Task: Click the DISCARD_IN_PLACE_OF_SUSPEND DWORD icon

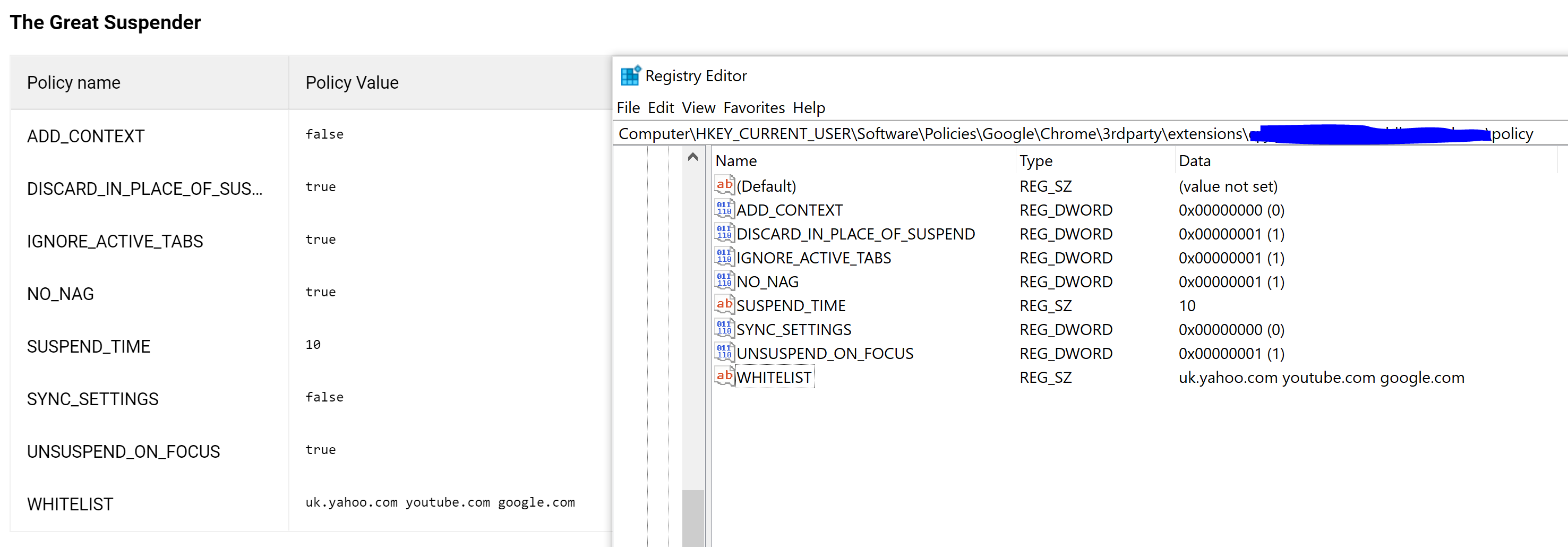Action: pos(724,233)
